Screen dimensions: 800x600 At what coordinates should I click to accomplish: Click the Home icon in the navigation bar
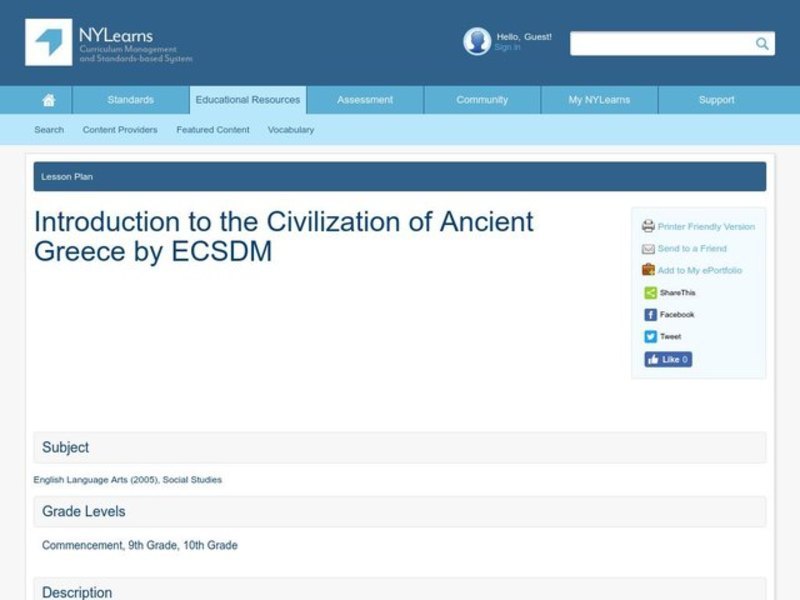click(x=47, y=99)
